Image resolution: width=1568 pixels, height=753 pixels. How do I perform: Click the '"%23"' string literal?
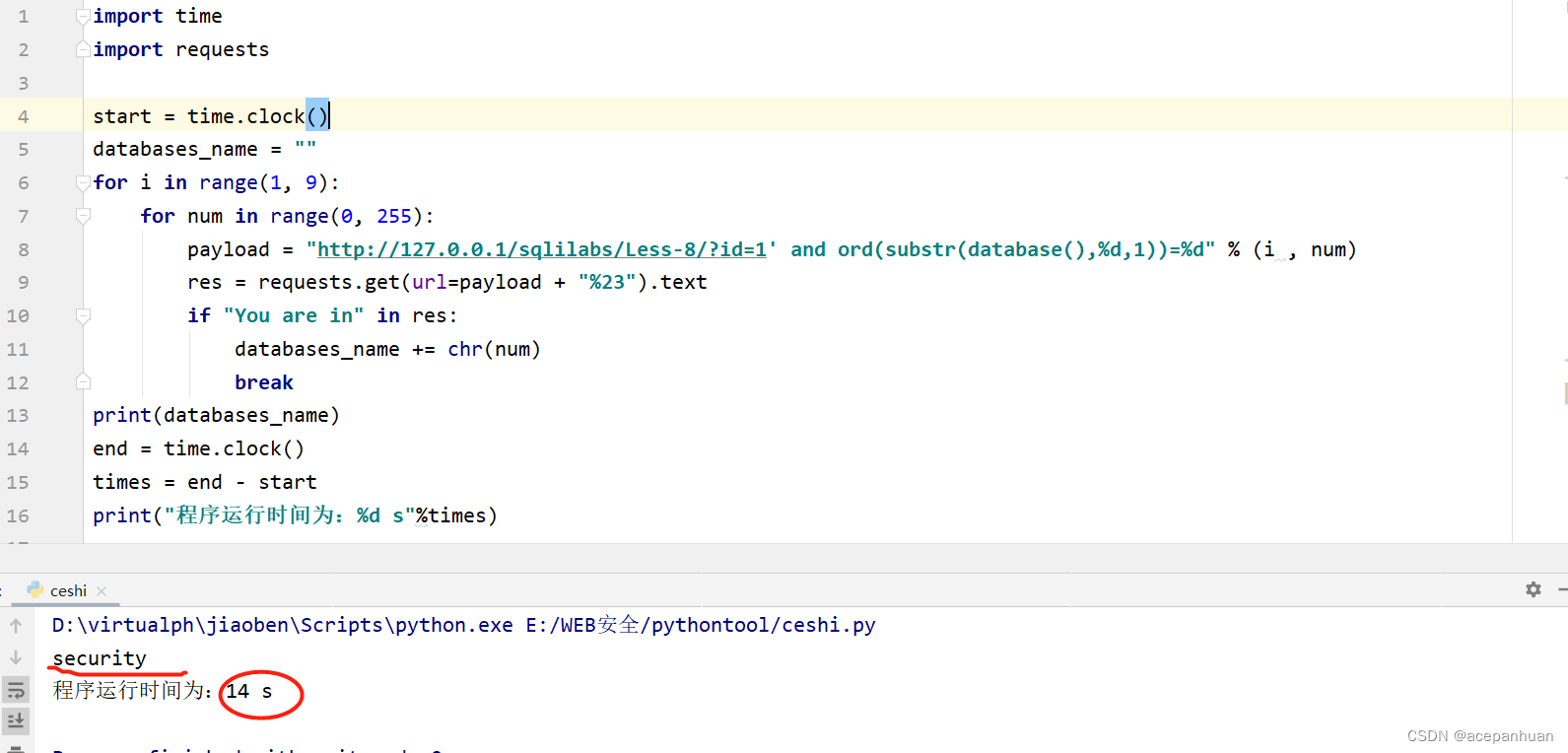607,282
